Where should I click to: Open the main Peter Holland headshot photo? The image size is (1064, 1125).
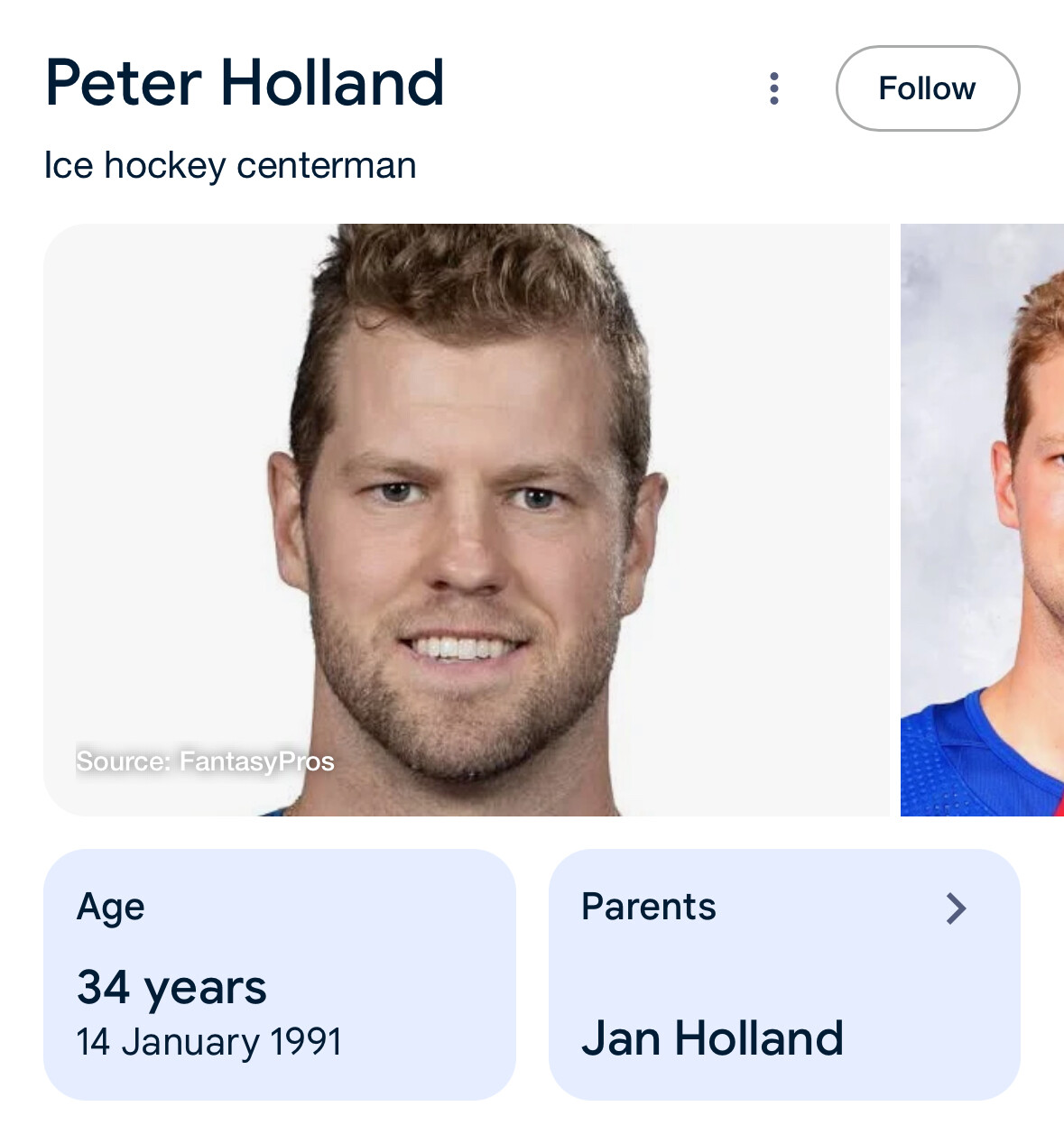point(466,520)
